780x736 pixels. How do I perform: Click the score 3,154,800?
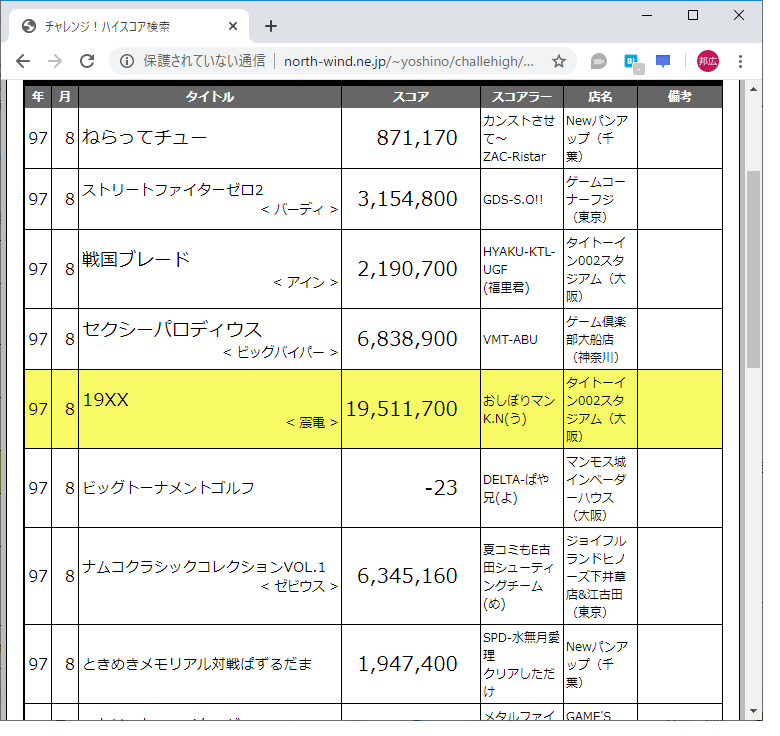407,199
